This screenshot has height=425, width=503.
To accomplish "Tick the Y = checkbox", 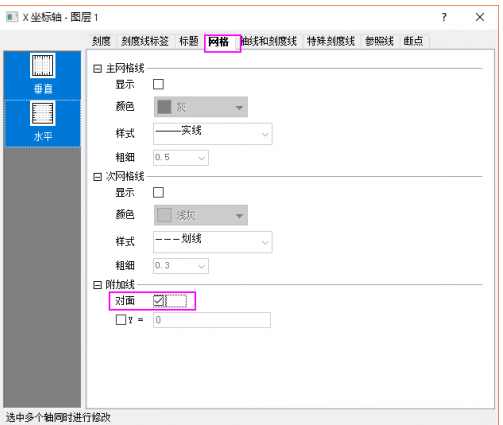I will tap(121, 320).
